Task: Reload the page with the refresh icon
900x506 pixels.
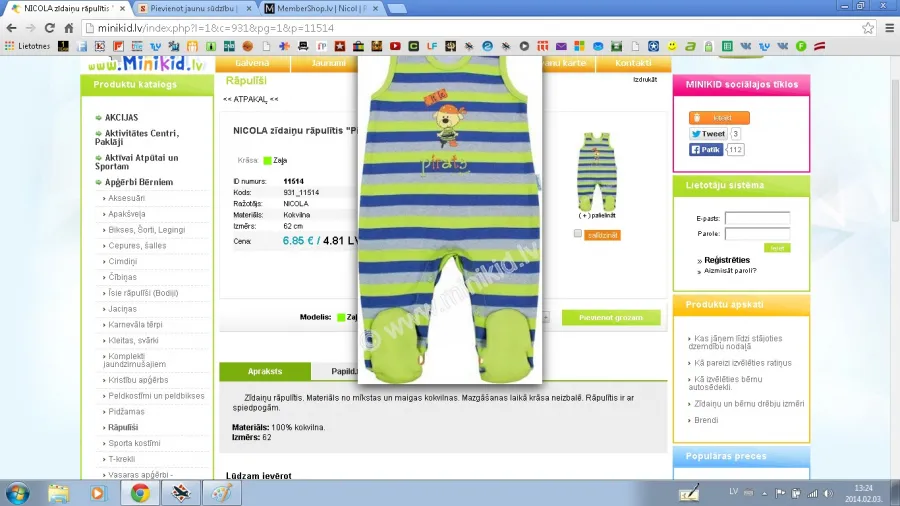Action: (50, 28)
